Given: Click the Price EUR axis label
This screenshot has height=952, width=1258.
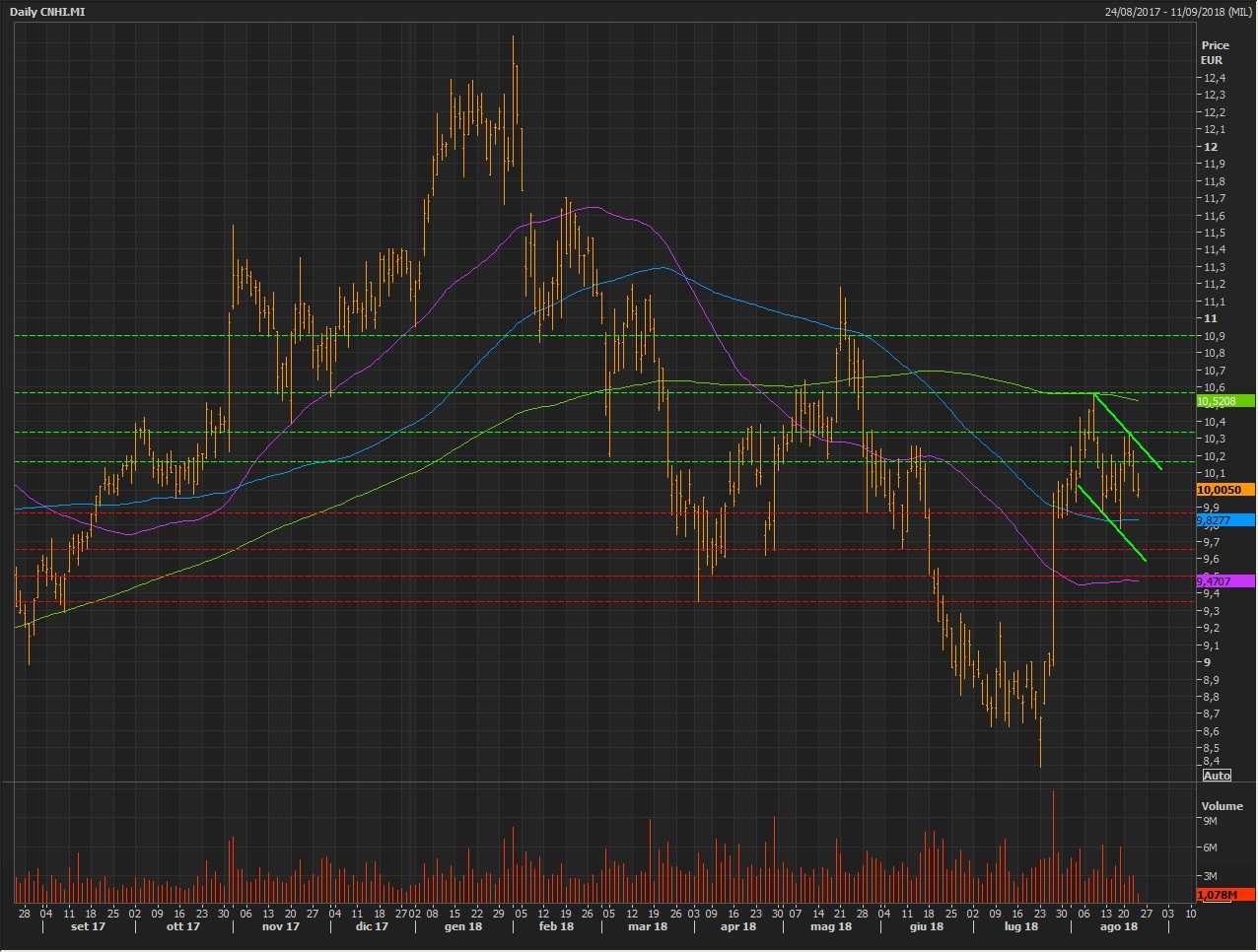Looking at the screenshot, I should point(1215,52).
